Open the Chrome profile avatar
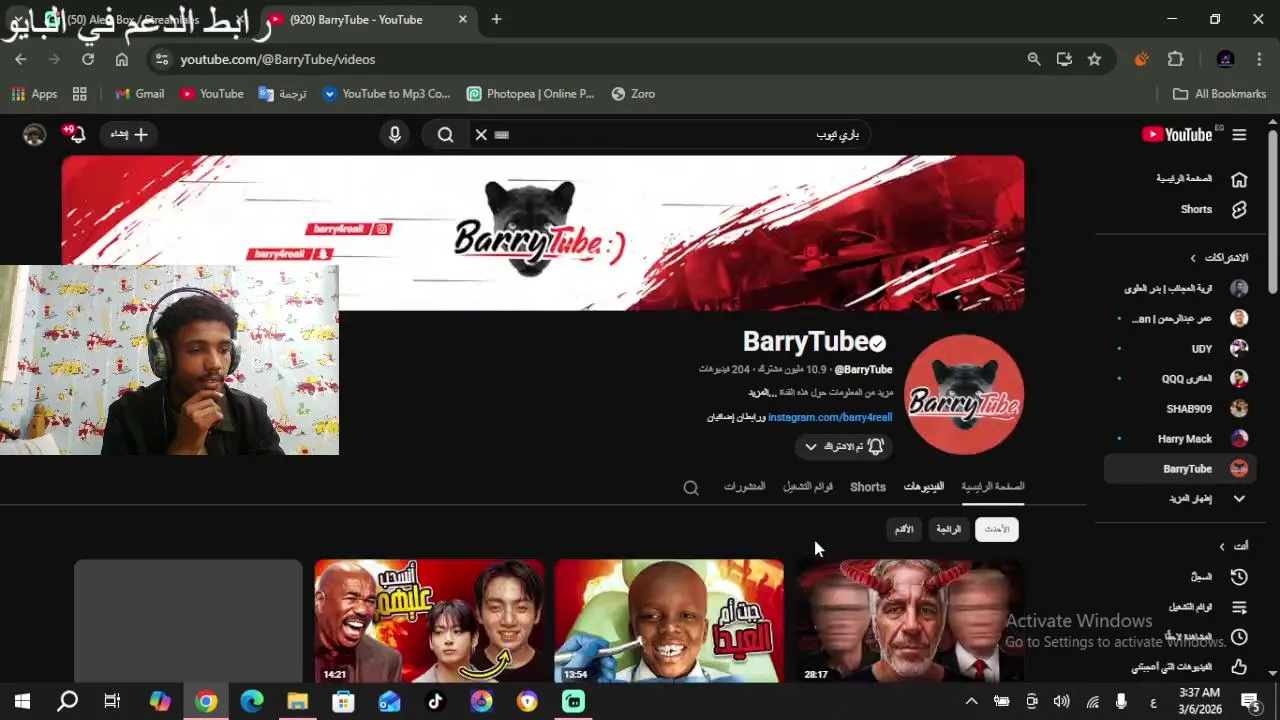Image resolution: width=1280 pixels, height=720 pixels. (x=1226, y=59)
